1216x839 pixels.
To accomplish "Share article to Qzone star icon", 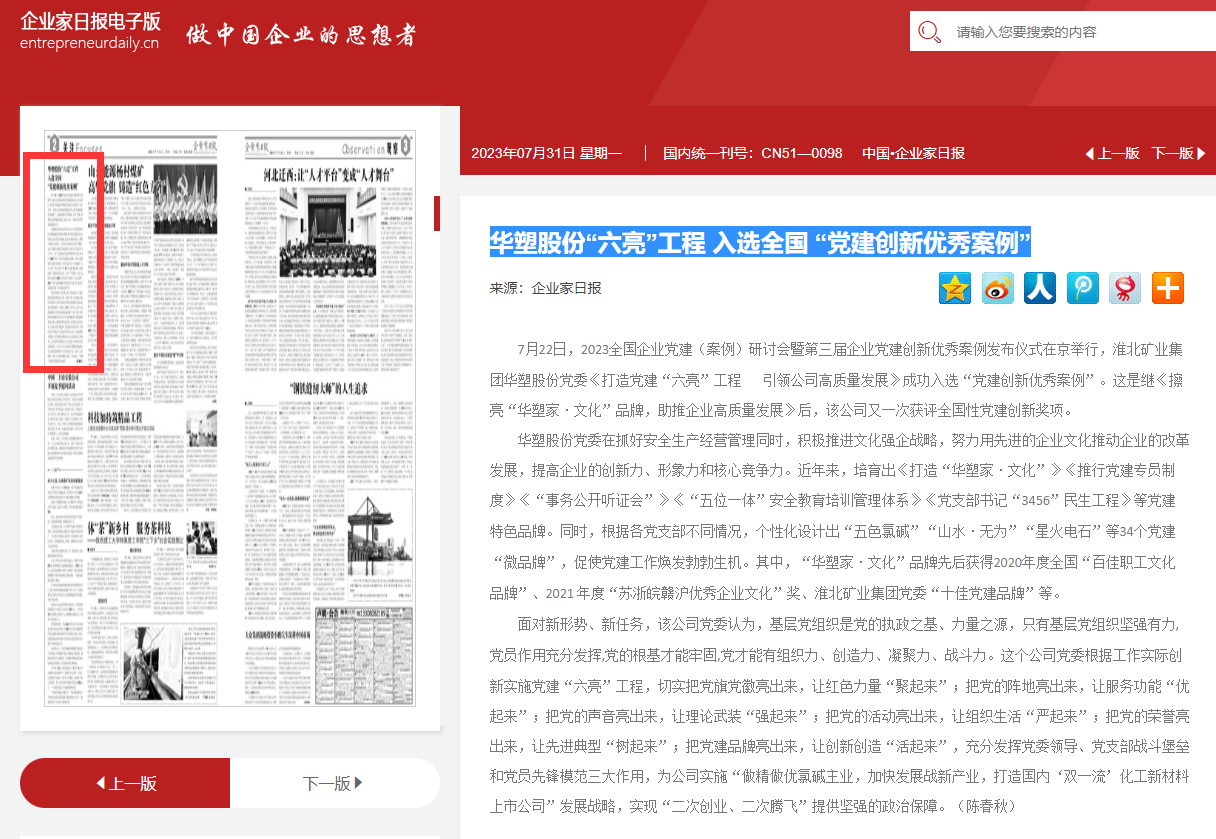I will coord(955,288).
